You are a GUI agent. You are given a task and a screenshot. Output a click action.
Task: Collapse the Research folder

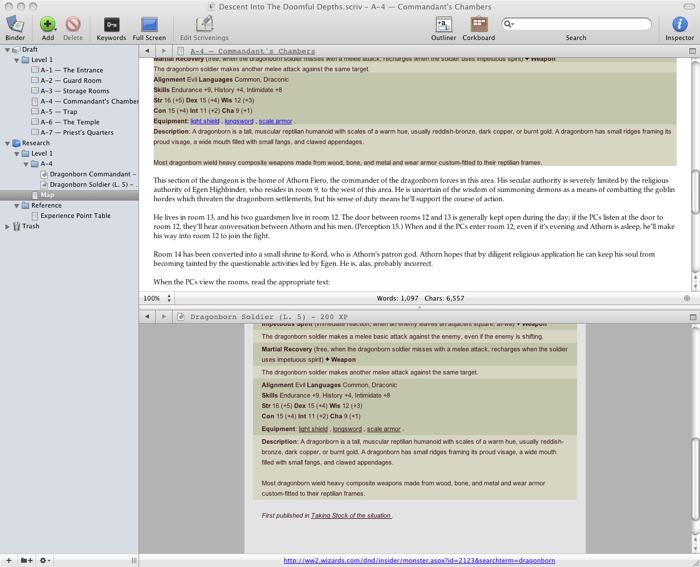7,143
